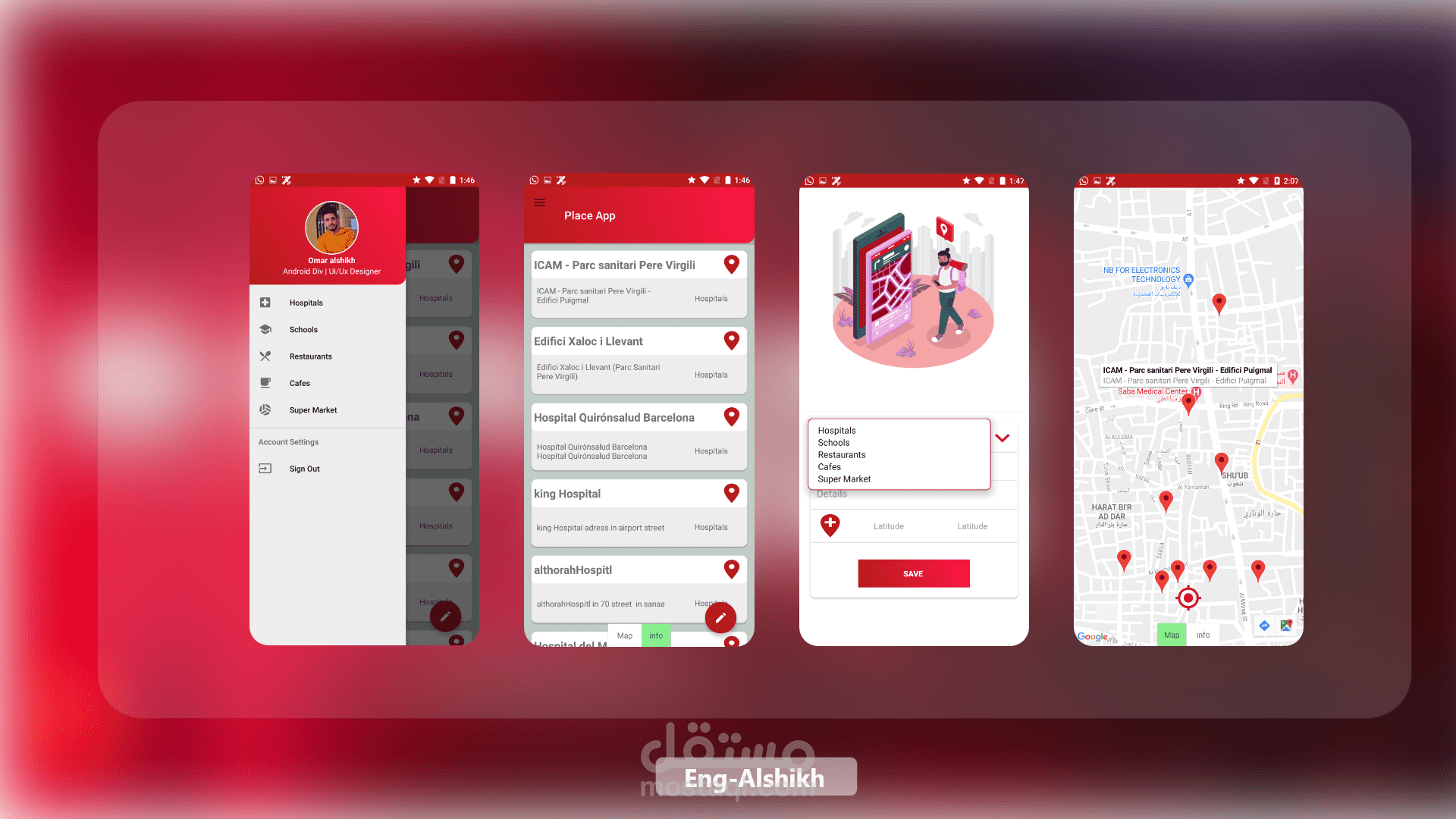Tap the Restaurants navigation icon
1456x819 pixels.
(x=265, y=356)
